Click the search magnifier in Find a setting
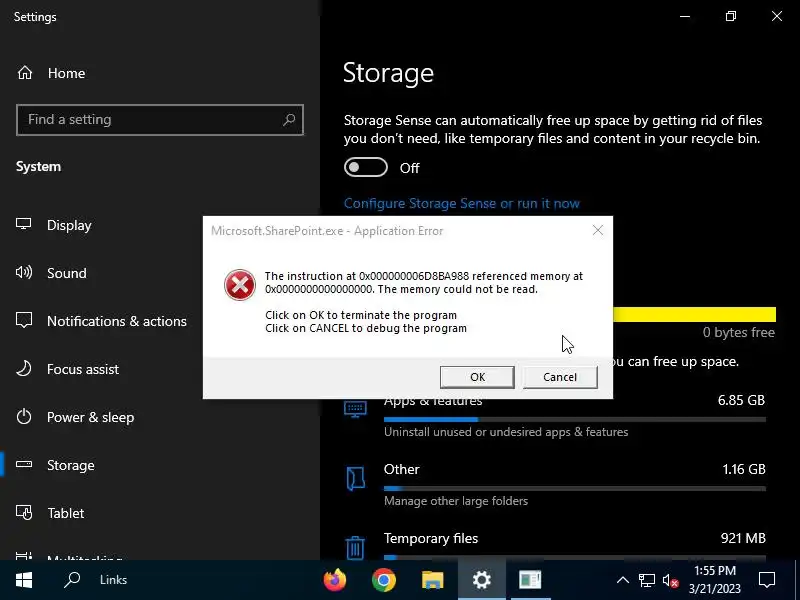Image resolution: width=800 pixels, height=600 pixels. click(289, 119)
